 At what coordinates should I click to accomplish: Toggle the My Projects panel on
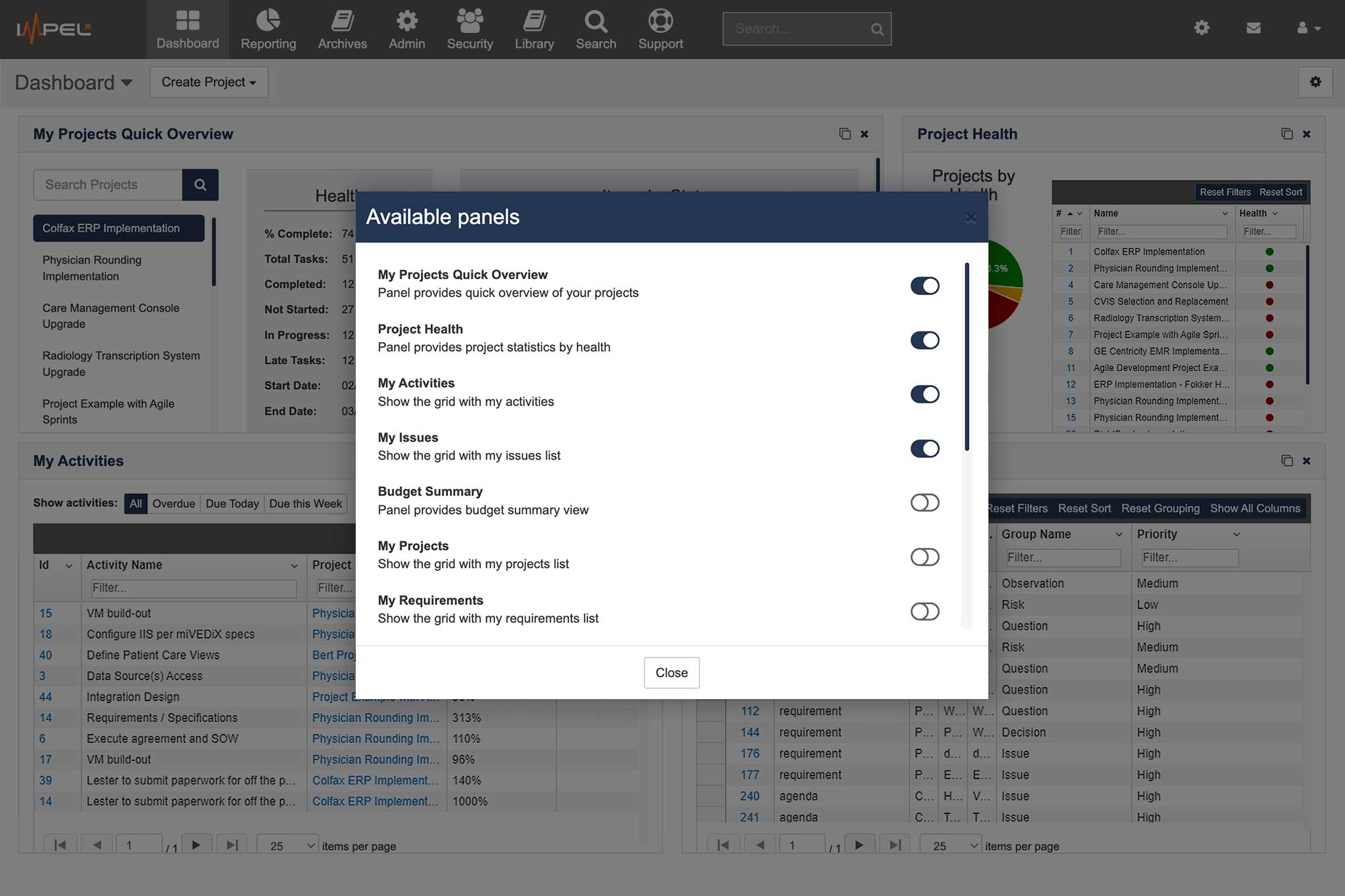pyautogui.click(x=923, y=556)
